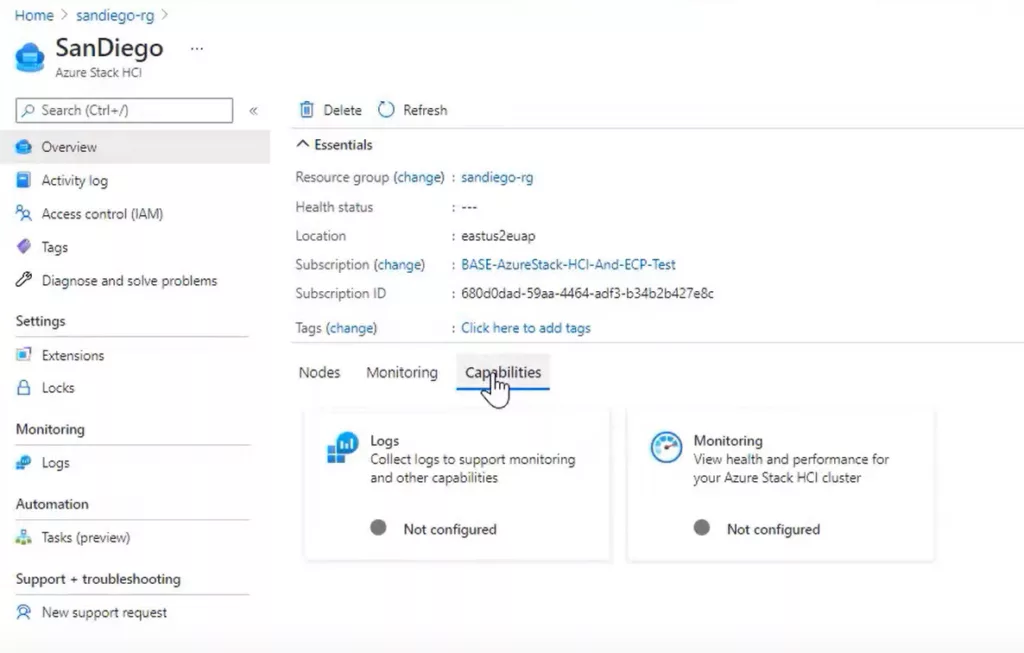Click Refresh button in toolbar
The image size is (1024, 653).
413,110
